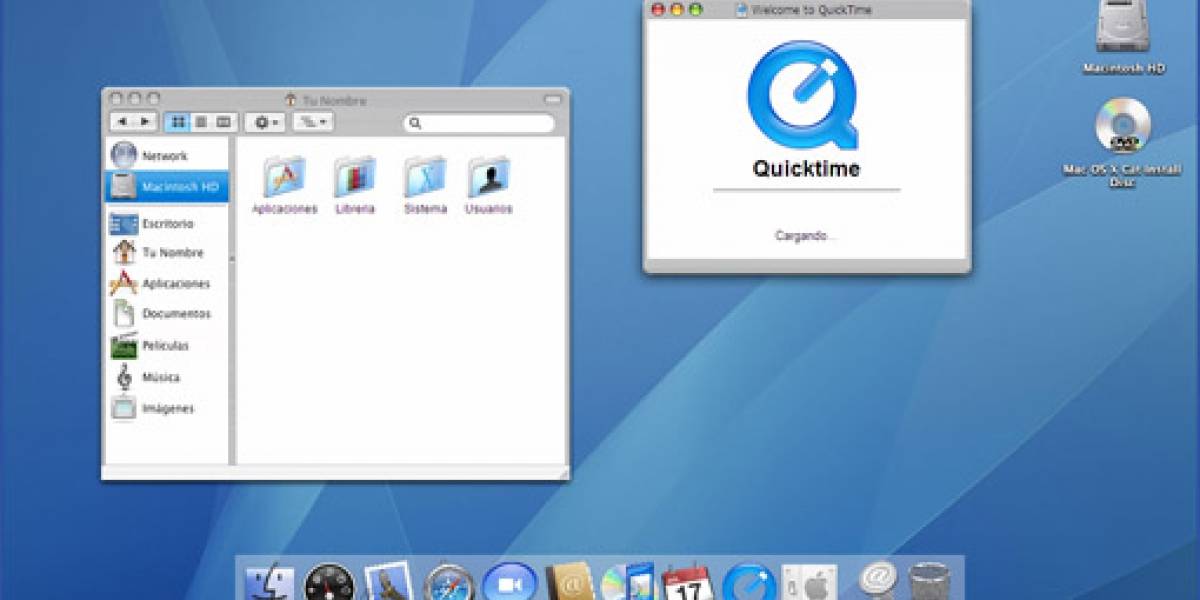Minimize the Welcome to QuickTime window
Image resolution: width=1200 pixels, height=600 pixels.
pyautogui.click(x=677, y=9)
